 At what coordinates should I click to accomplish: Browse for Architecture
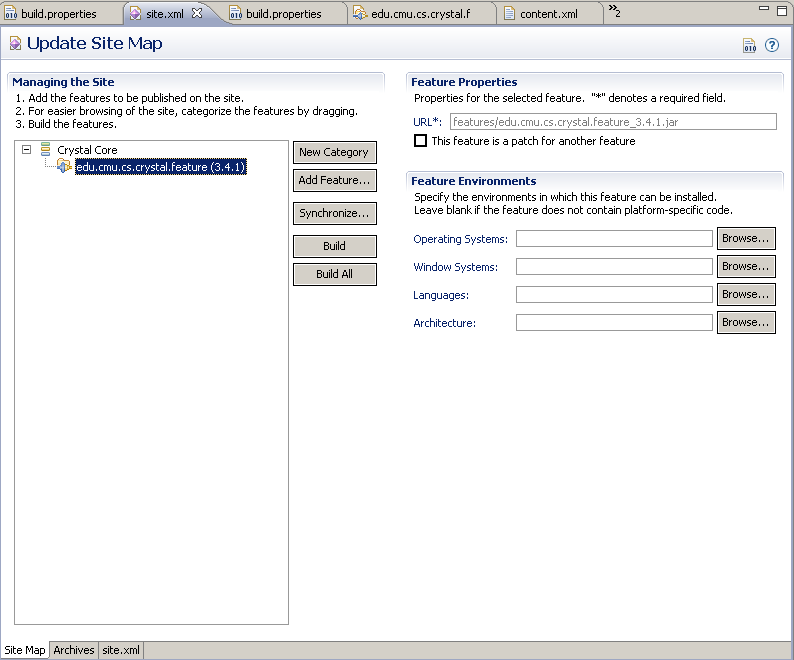746,322
